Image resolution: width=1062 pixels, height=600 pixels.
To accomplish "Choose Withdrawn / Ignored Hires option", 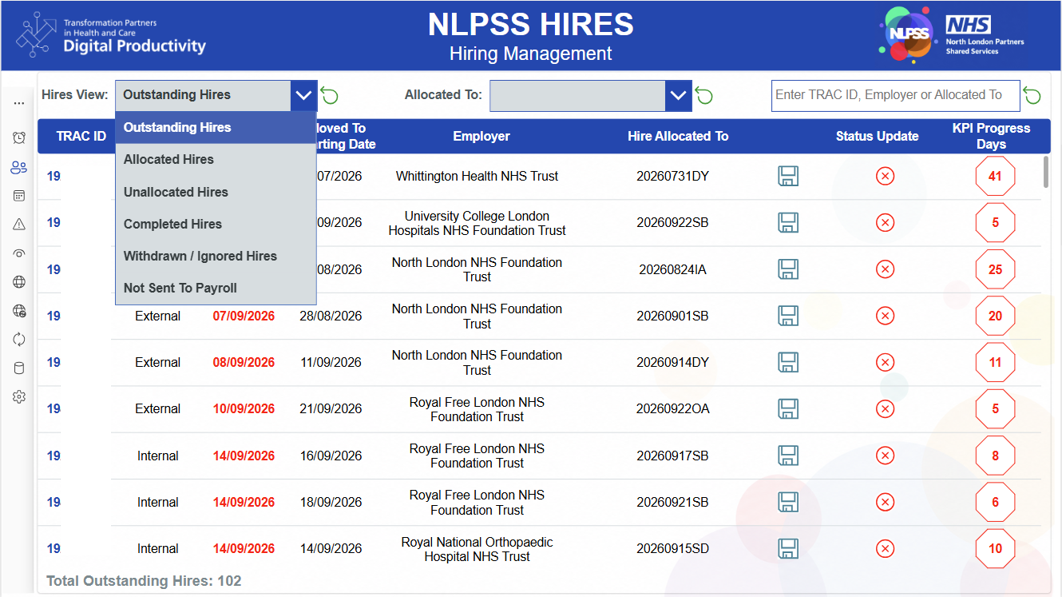I will tap(215, 256).
